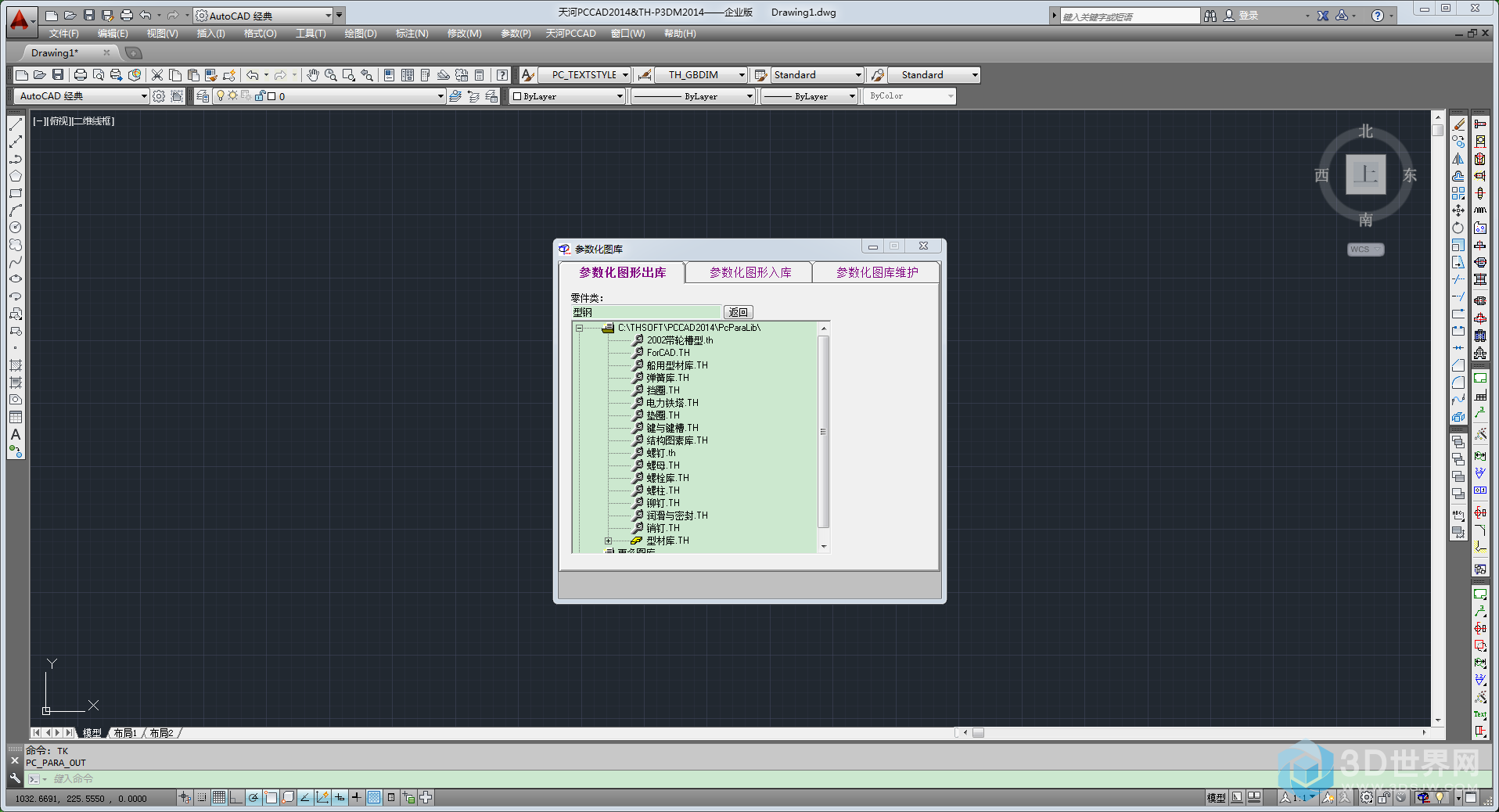1499x812 pixels.
Task: Open the 天河PCCAD menu
Action: pos(570,34)
